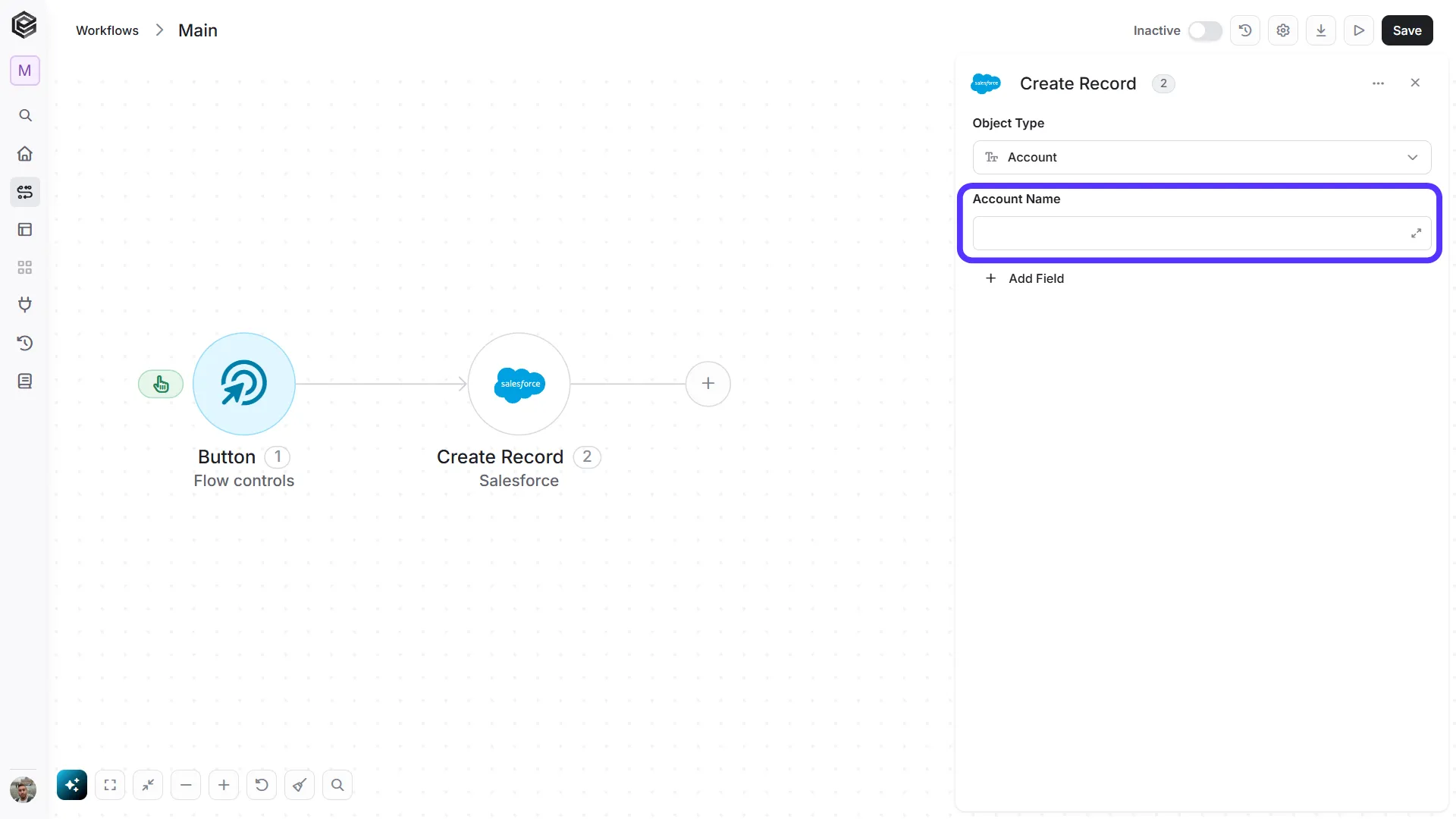Add a new step after Create Record
Image resolution: width=1456 pixels, height=819 pixels.
[708, 384]
